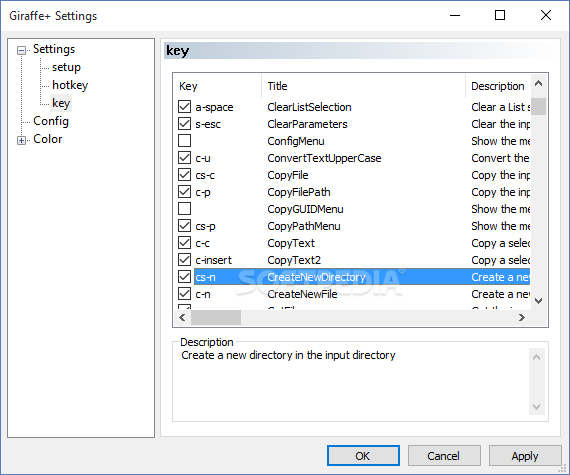Select the Settings root tree label
570x475 pixels.
click(x=54, y=49)
